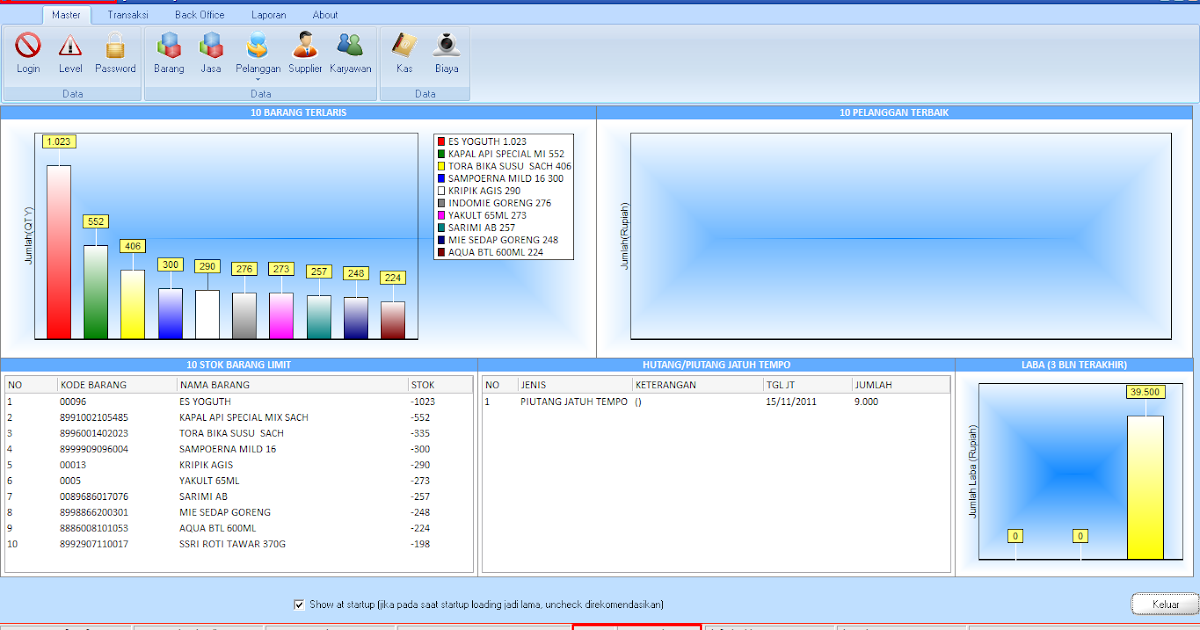Viewport: 1200px width, 630px height.
Task: Click the yellow TORA BIKA SUSU legend swatch
Action: tap(441, 166)
